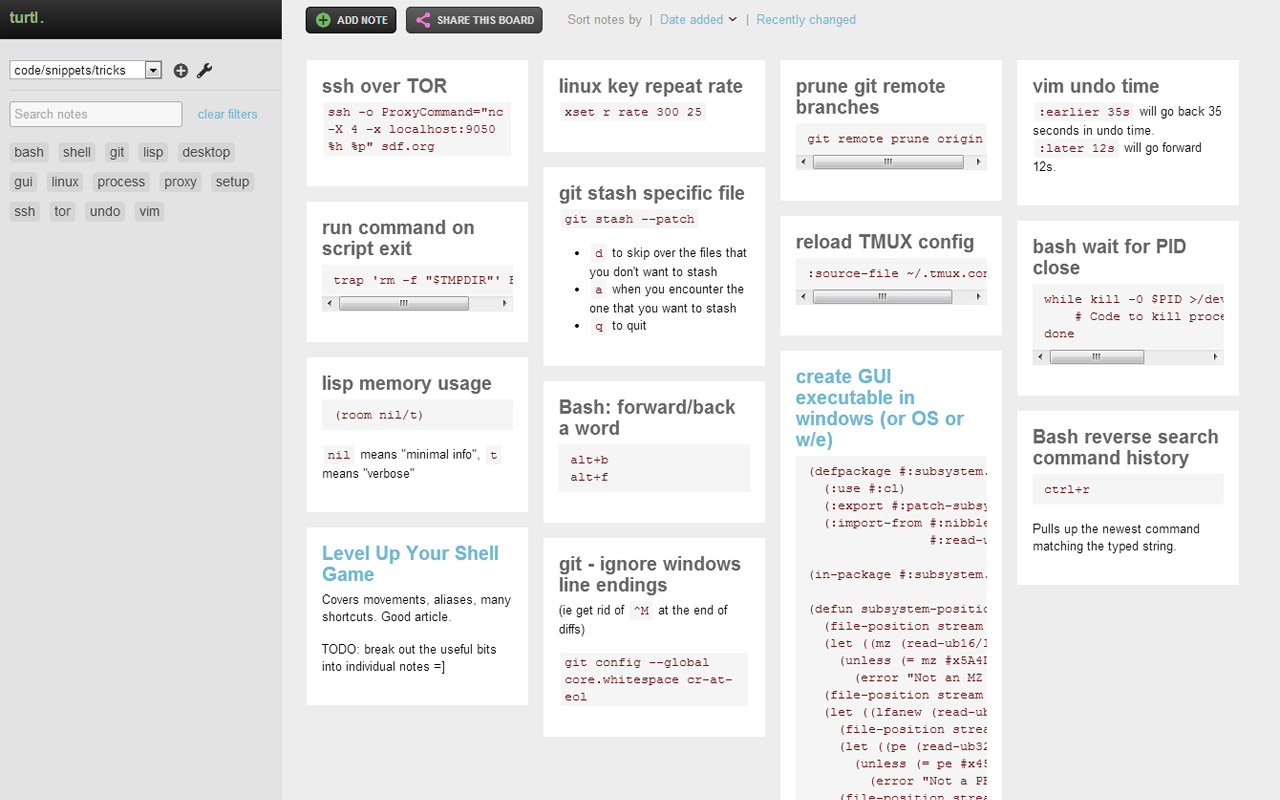Click SHARE THIS BOARD button

pyautogui.click(x=474, y=20)
